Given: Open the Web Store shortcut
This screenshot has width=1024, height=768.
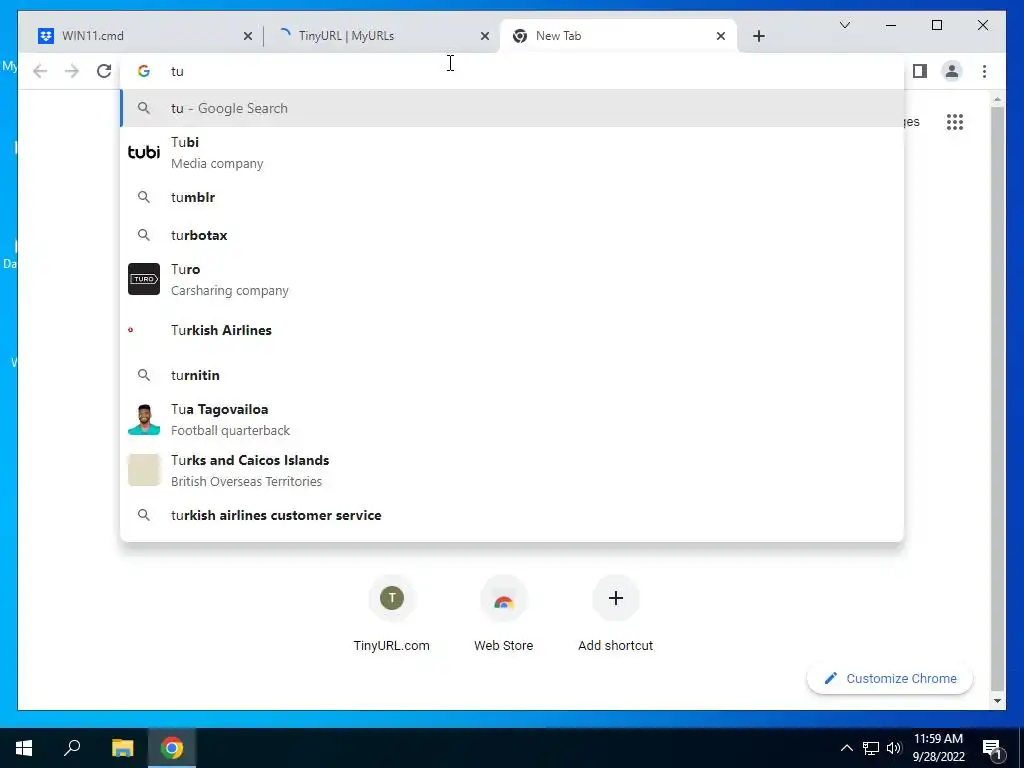Looking at the screenshot, I should point(504,614).
